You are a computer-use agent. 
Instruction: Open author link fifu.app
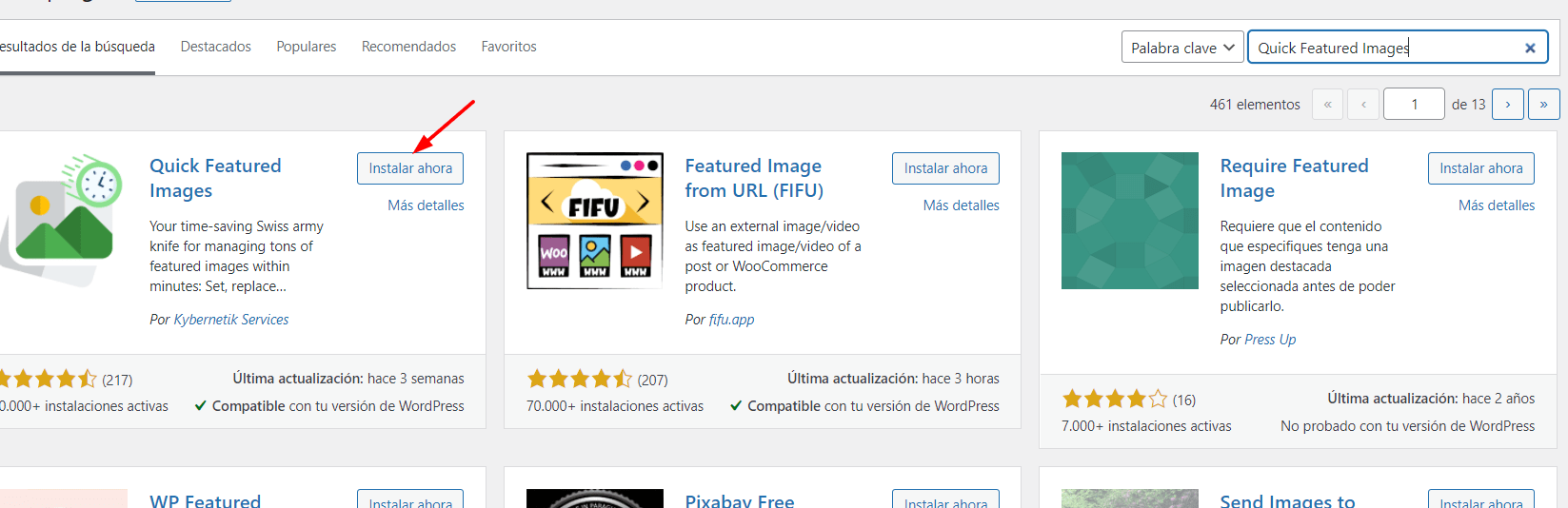(x=731, y=320)
